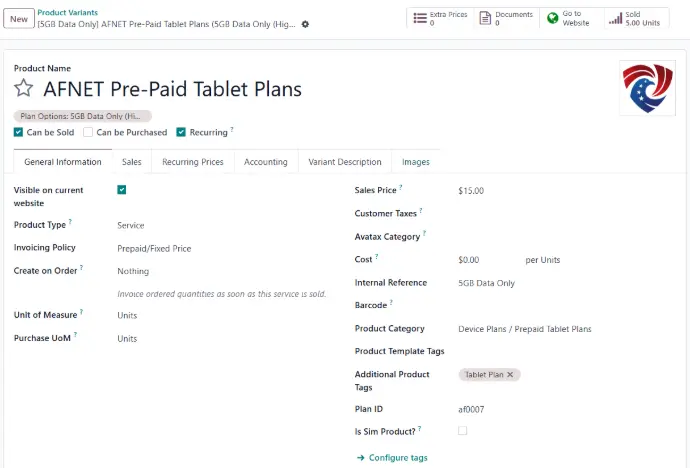Open the Documents stat button
The image size is (690, 468).
(x=506, y=18)
